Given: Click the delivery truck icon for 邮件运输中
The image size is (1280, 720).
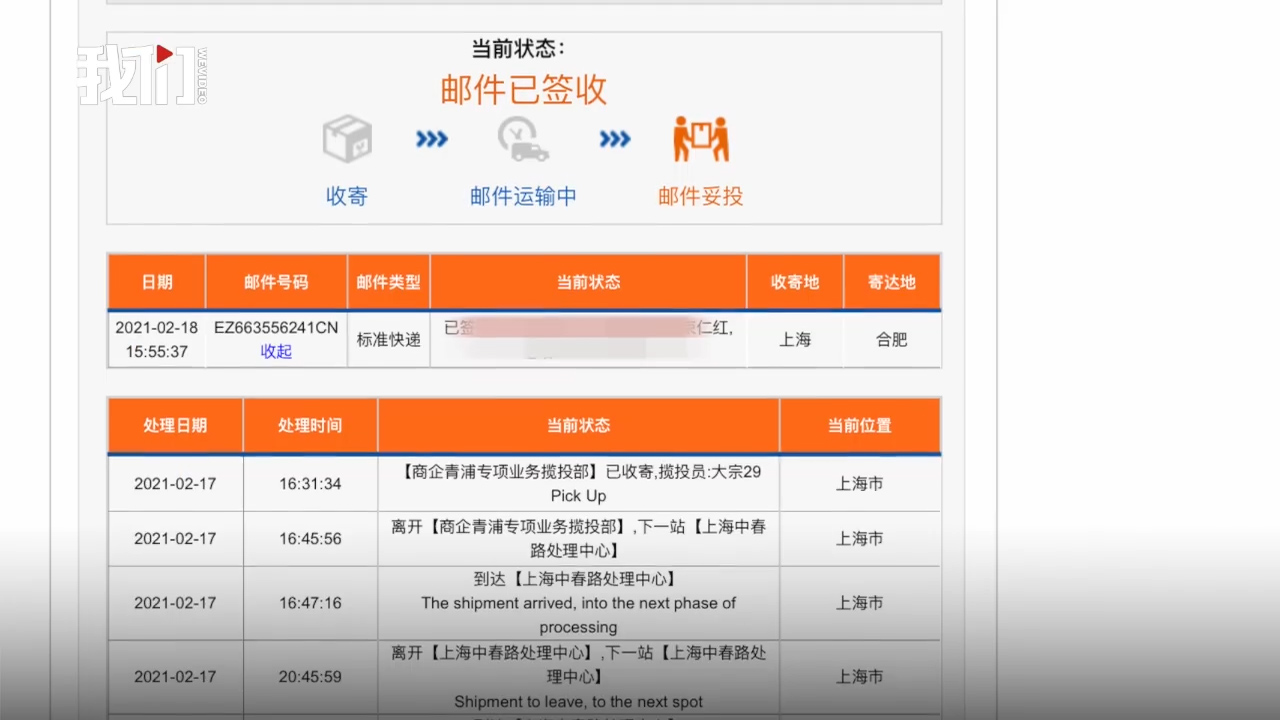Looking at the screenshot, I should point(523,140).
